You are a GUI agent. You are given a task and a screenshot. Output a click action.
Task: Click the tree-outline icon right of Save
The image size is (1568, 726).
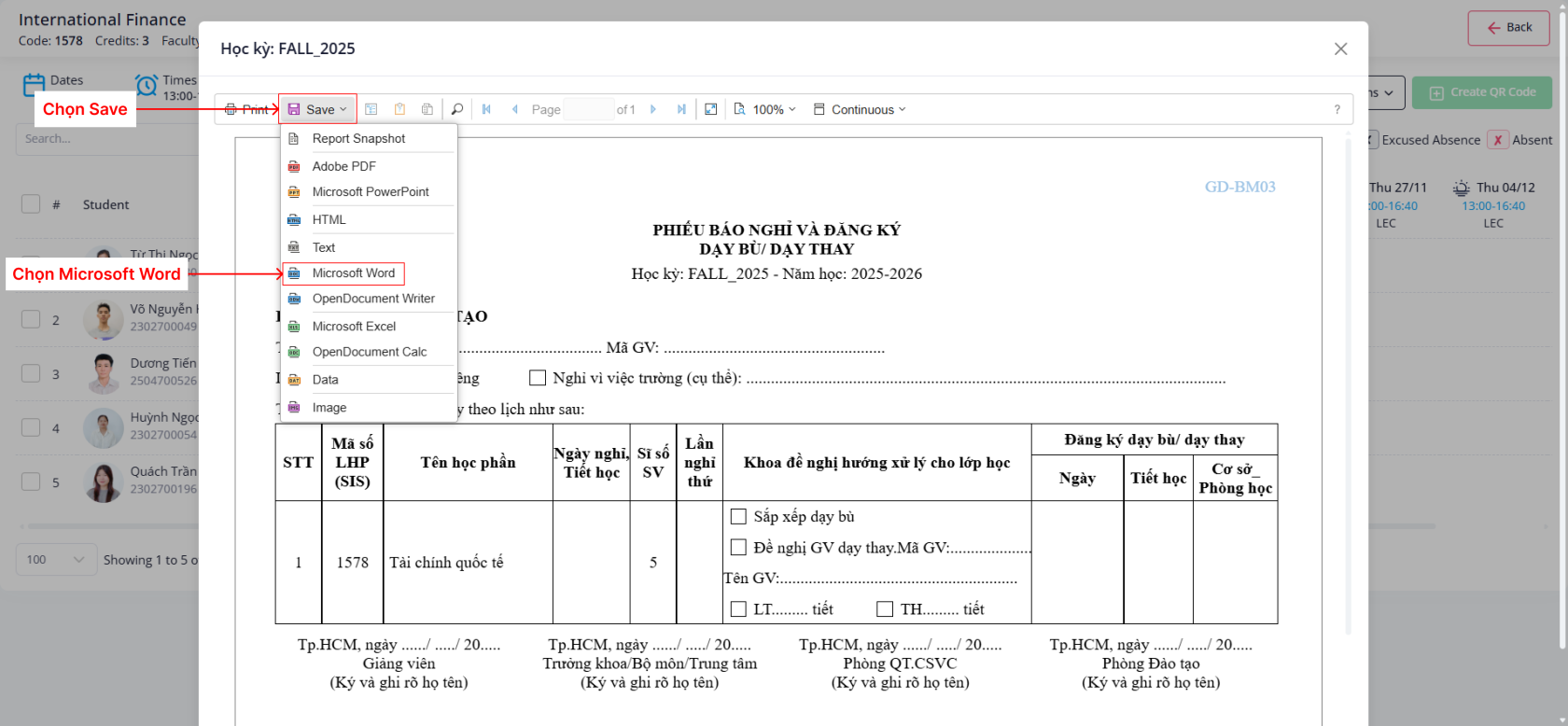371,109
